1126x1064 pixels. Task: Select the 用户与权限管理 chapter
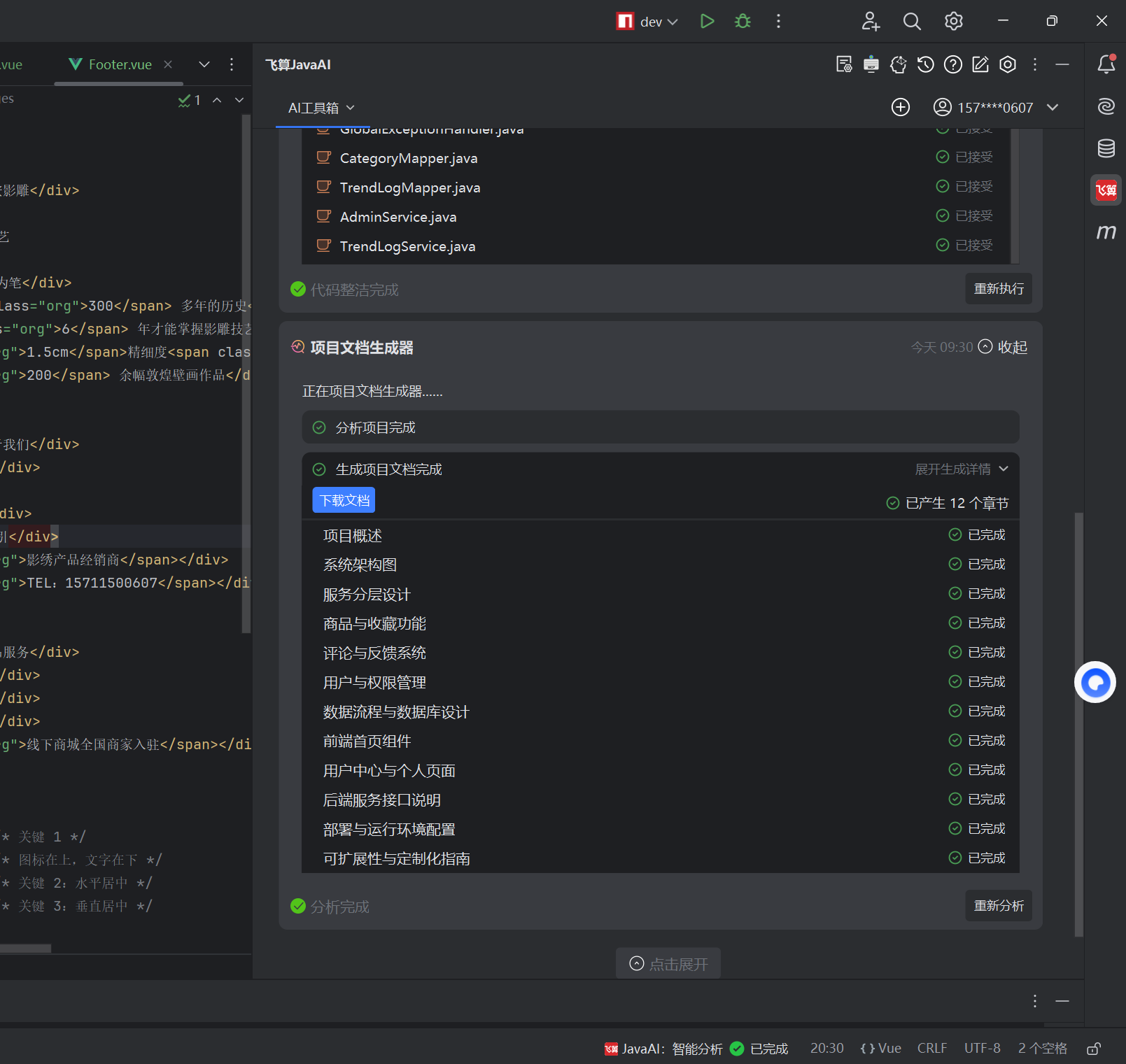[374, 682]
